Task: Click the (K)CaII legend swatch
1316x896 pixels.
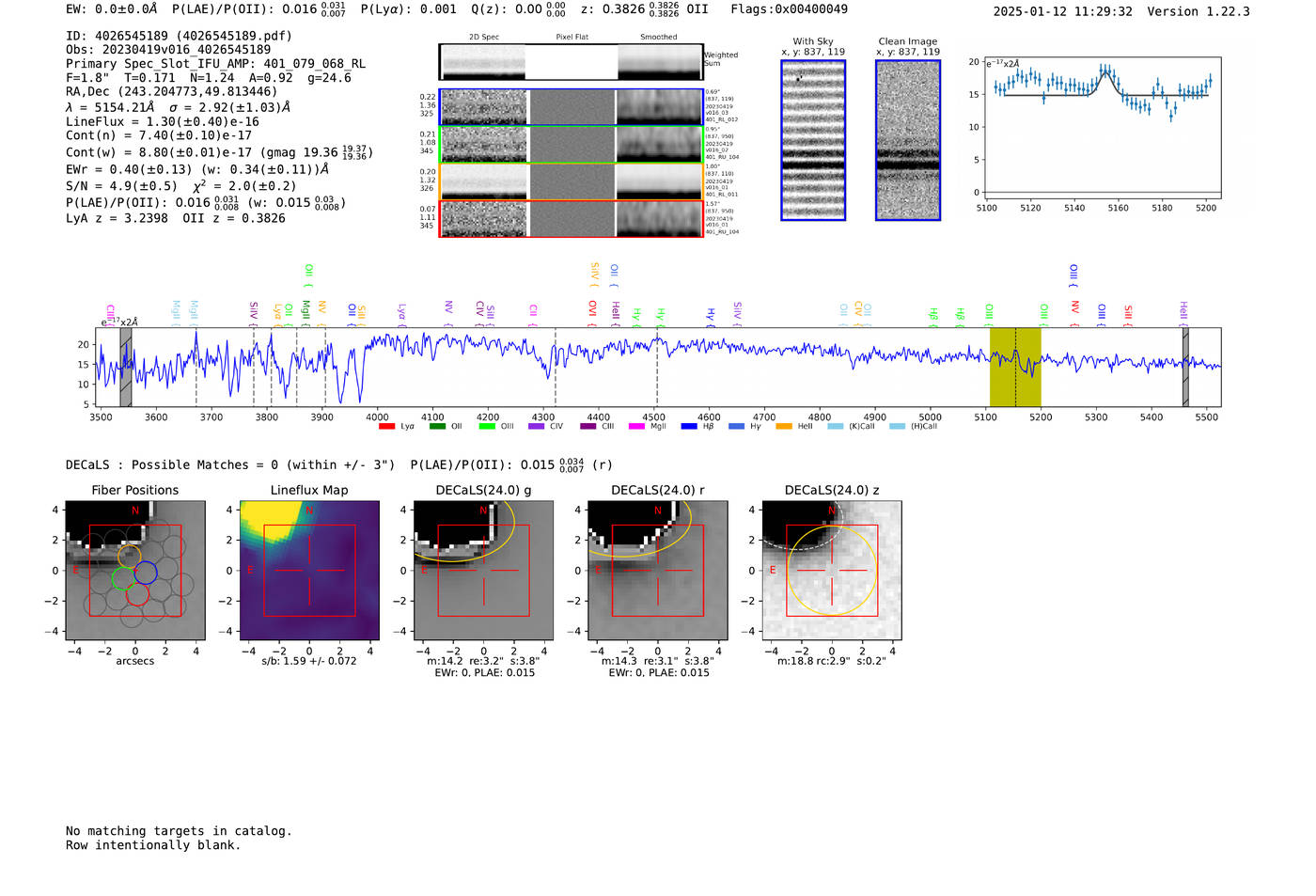Action: [x=836, y=426]
